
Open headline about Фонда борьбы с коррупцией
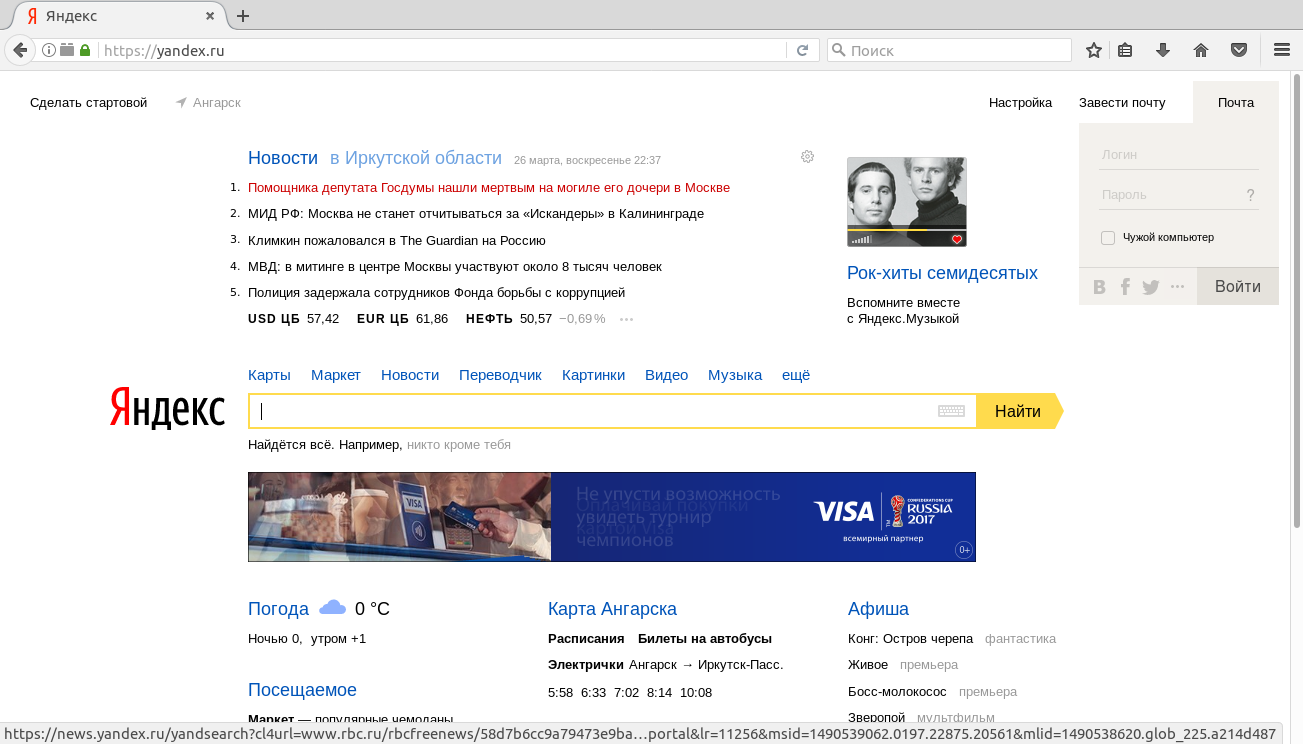(436, 293)
